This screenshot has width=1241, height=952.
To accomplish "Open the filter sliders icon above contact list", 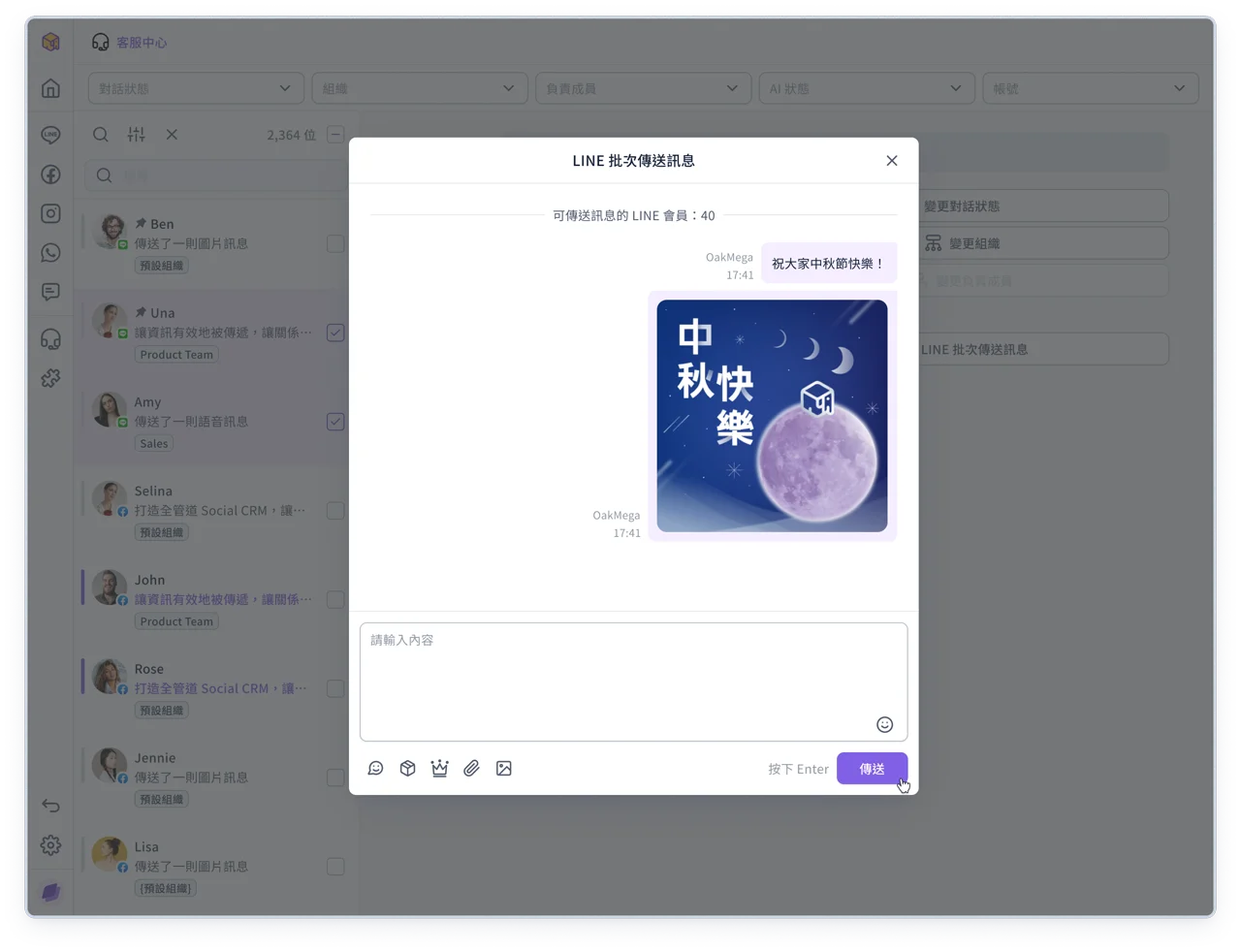I will 136,135.
